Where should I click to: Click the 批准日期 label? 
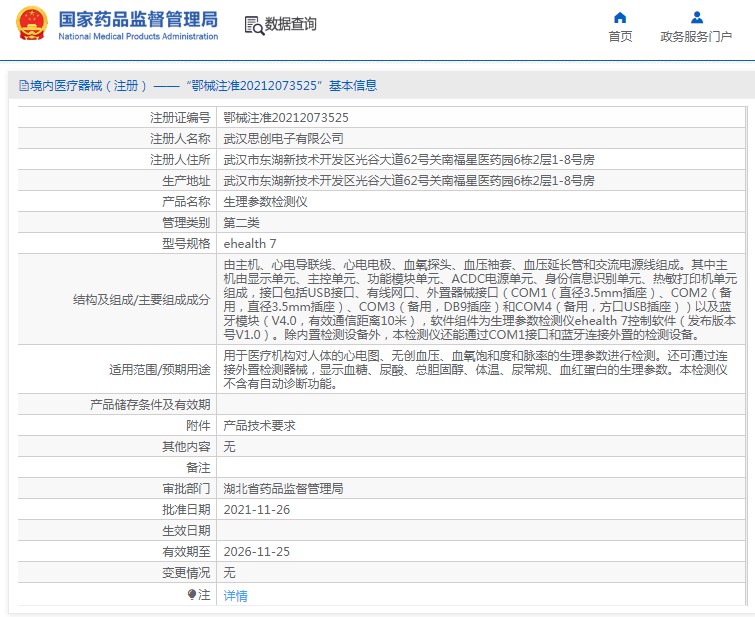[x=186, y=510]
